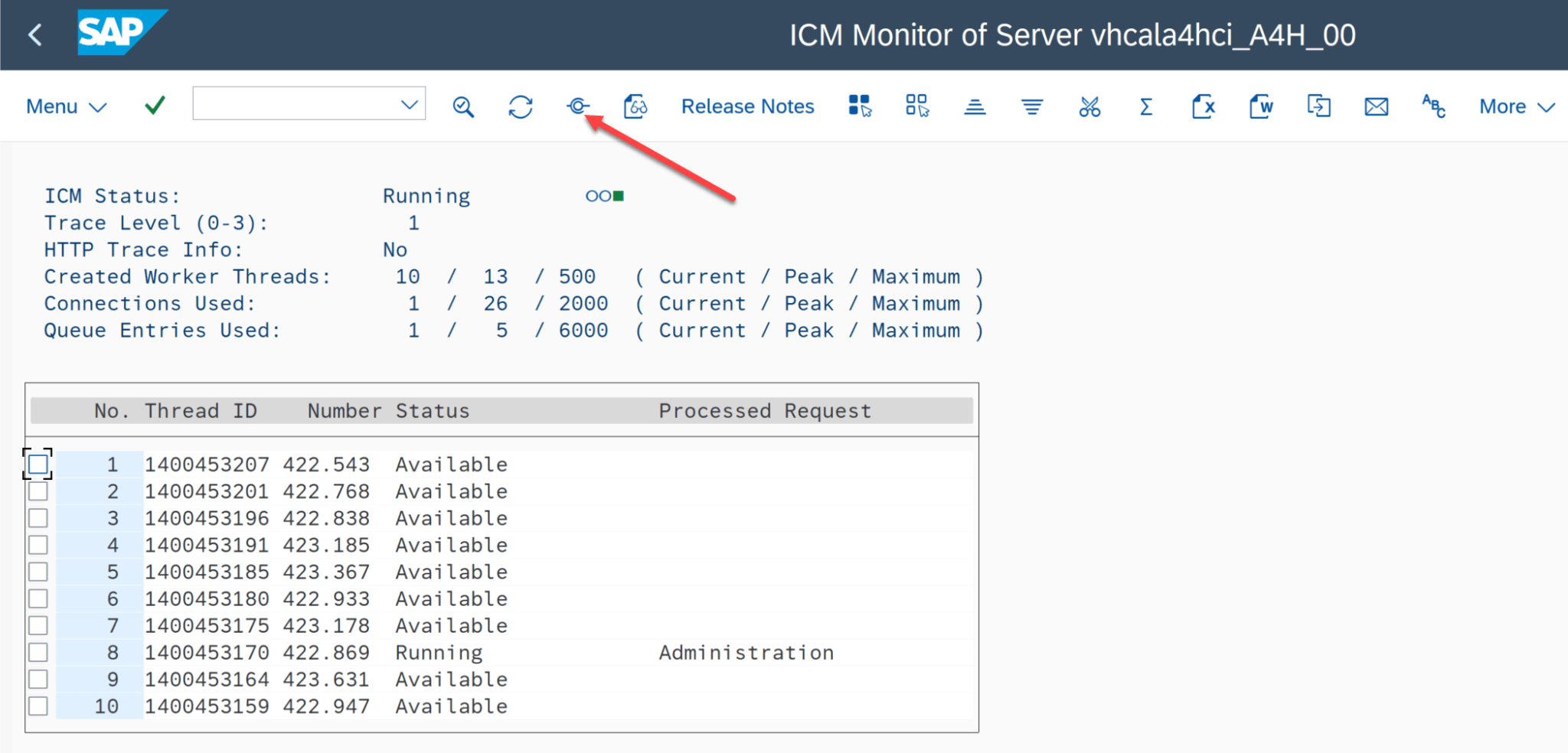This screenshot has height=753, width=1568.
Task: Click the green confirm checkmark button
Action: click(153, 106)
